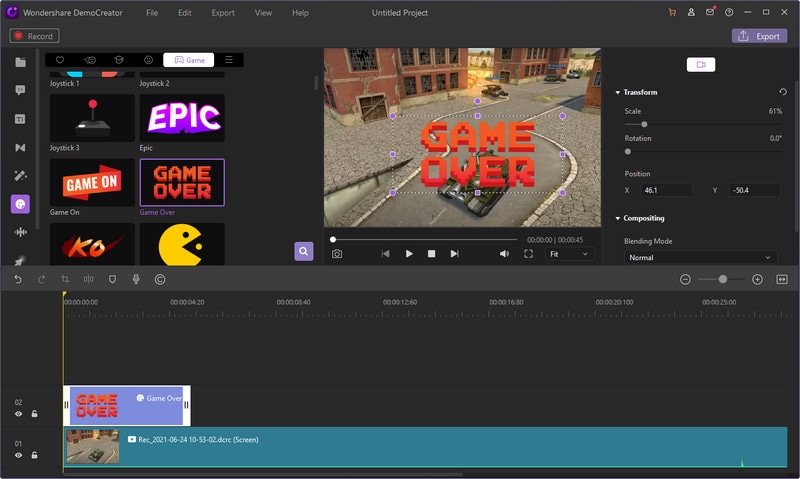Open the Edit menu
The image size is (800, 479).
(x=185, y=13)
